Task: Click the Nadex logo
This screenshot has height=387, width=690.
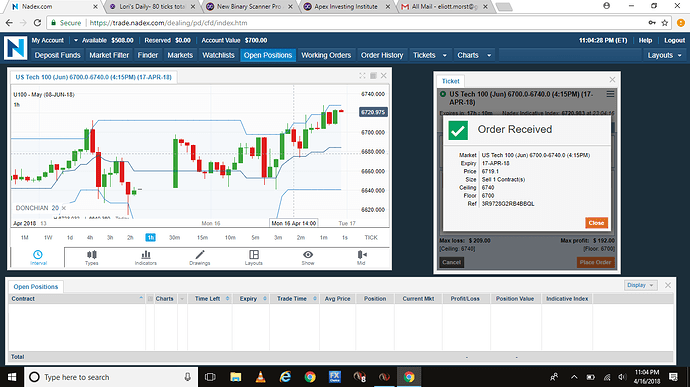Action: 15,48
